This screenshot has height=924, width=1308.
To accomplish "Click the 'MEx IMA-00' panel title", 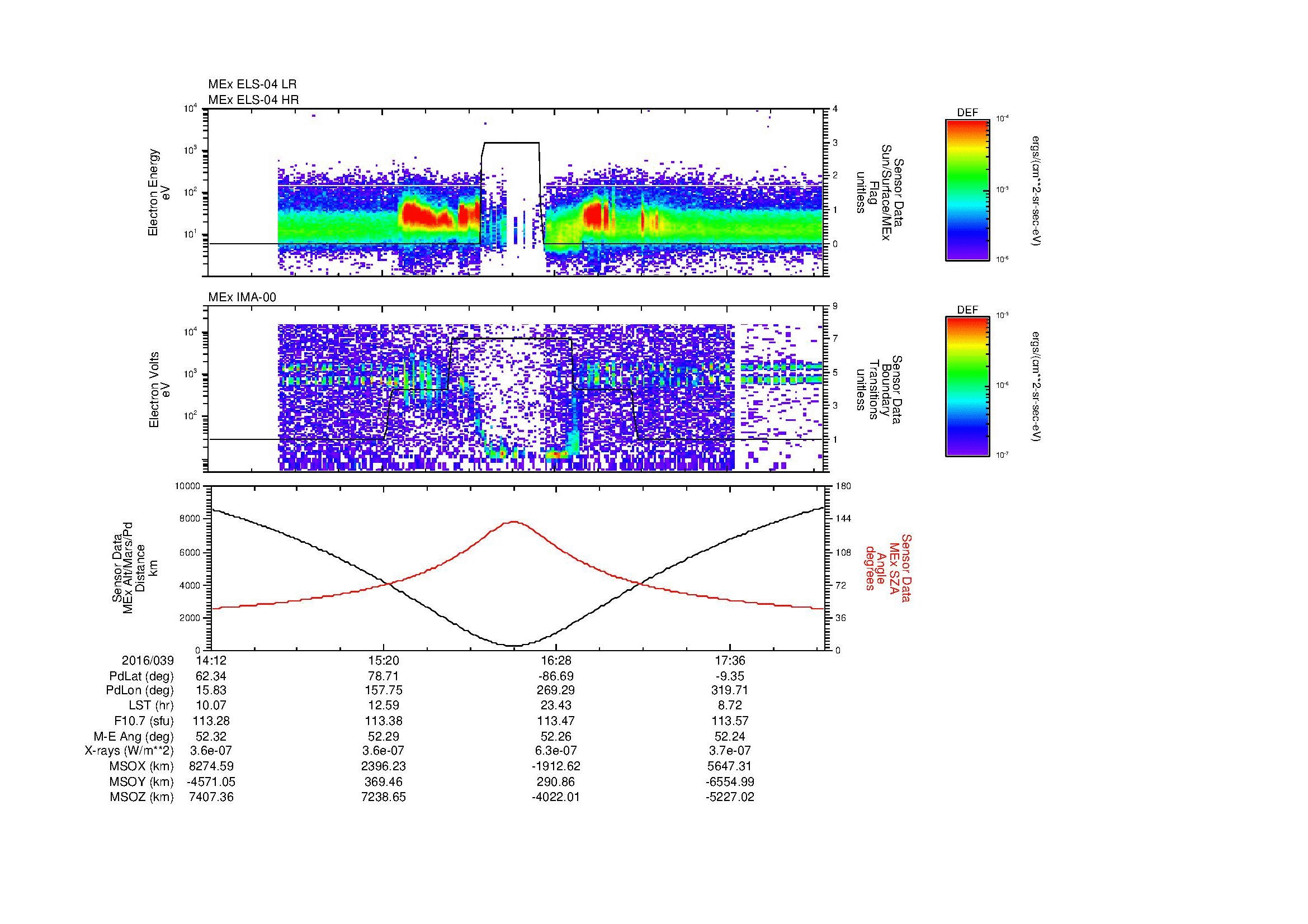I will [242, 297].
